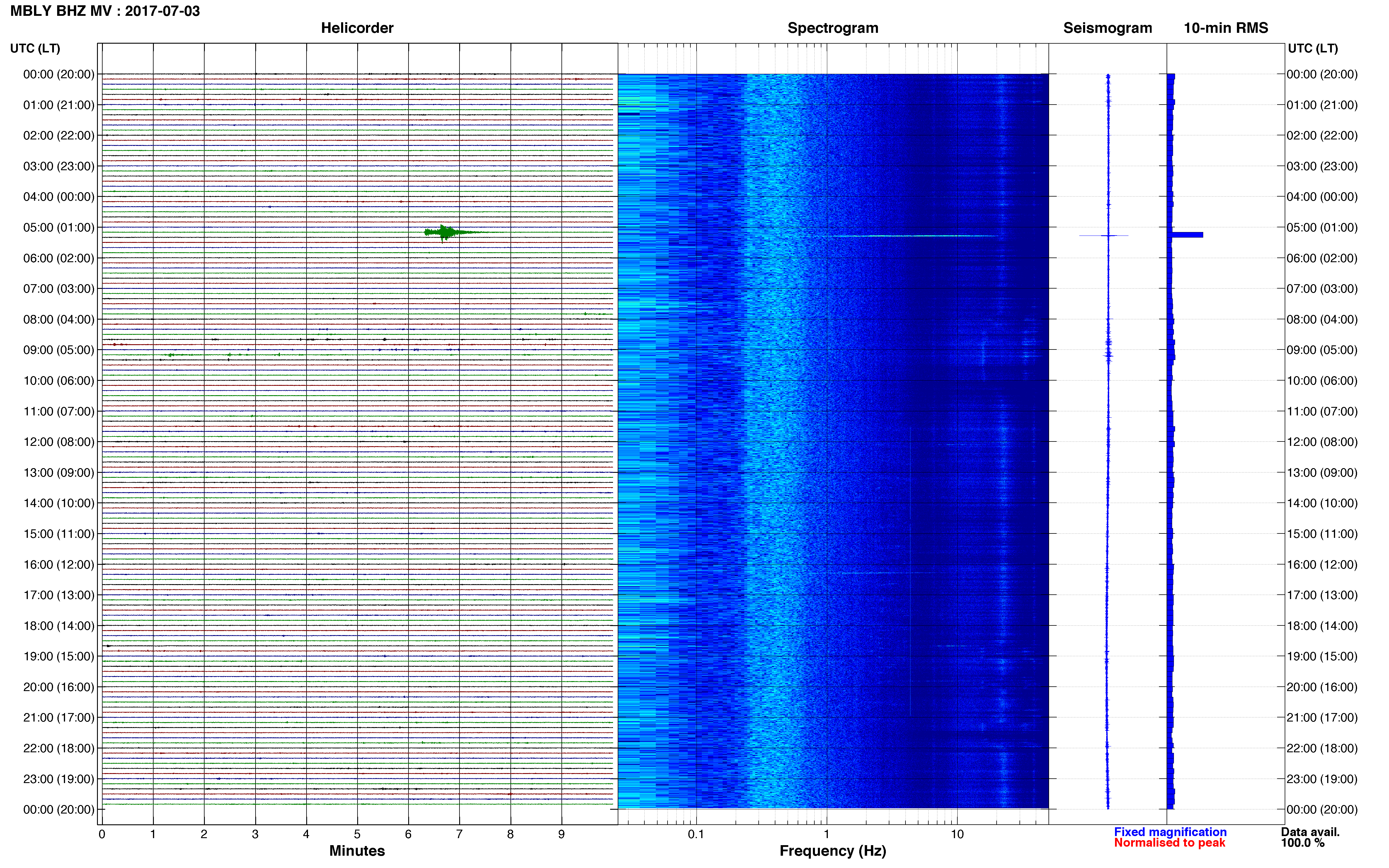Image resolution: width=1389 pixels, height=868 pixels.
Task: Click the frequency tick label '1'
Action: tap(827, 834)
